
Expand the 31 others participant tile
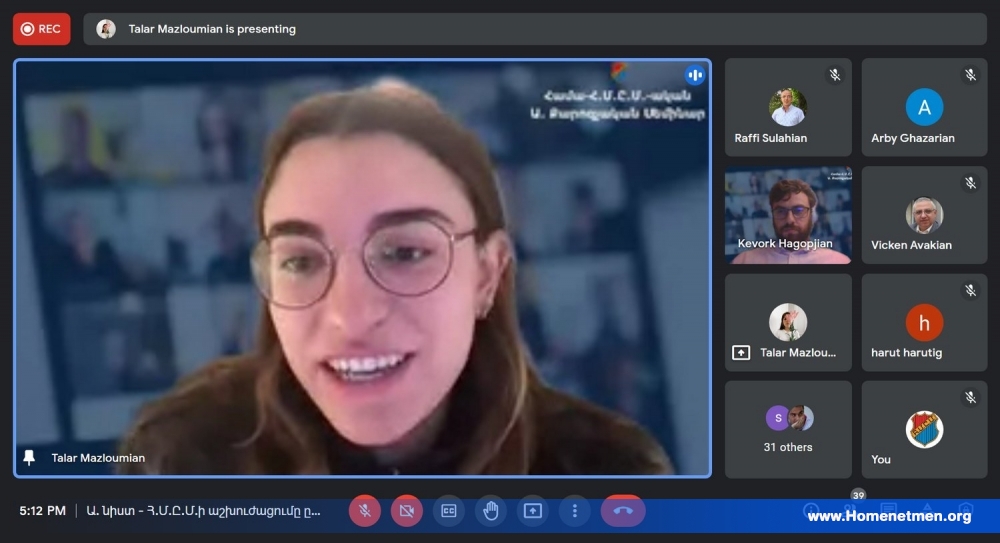point(788,429)
